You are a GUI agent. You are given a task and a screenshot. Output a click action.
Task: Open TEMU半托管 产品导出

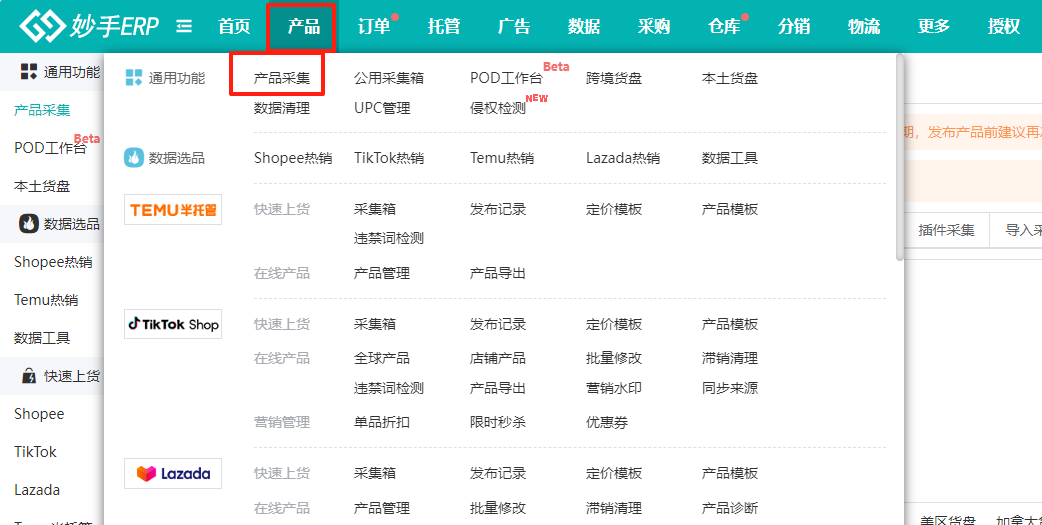click(498, 273)
